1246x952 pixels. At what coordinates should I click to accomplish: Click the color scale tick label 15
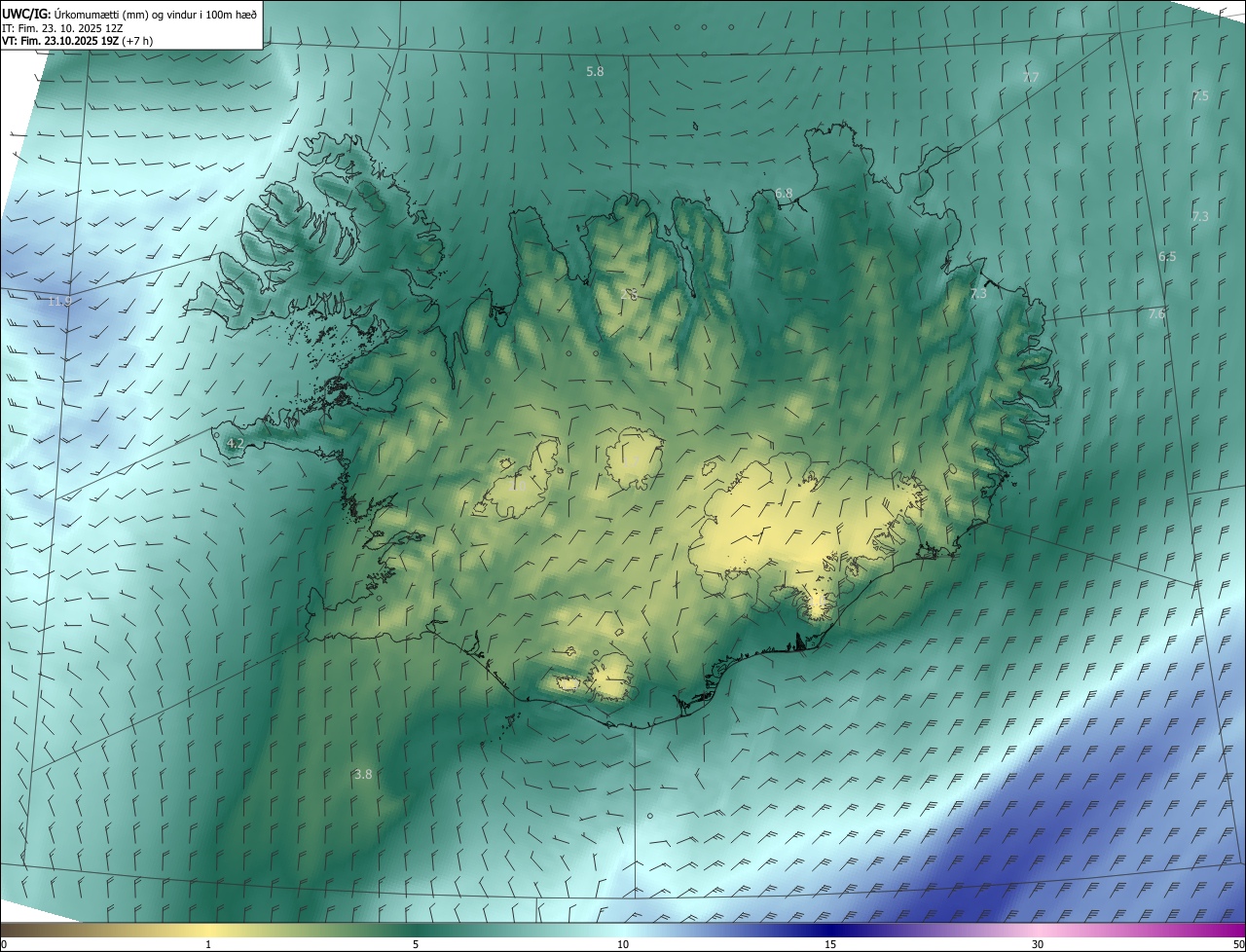click(x=830, y=944)
